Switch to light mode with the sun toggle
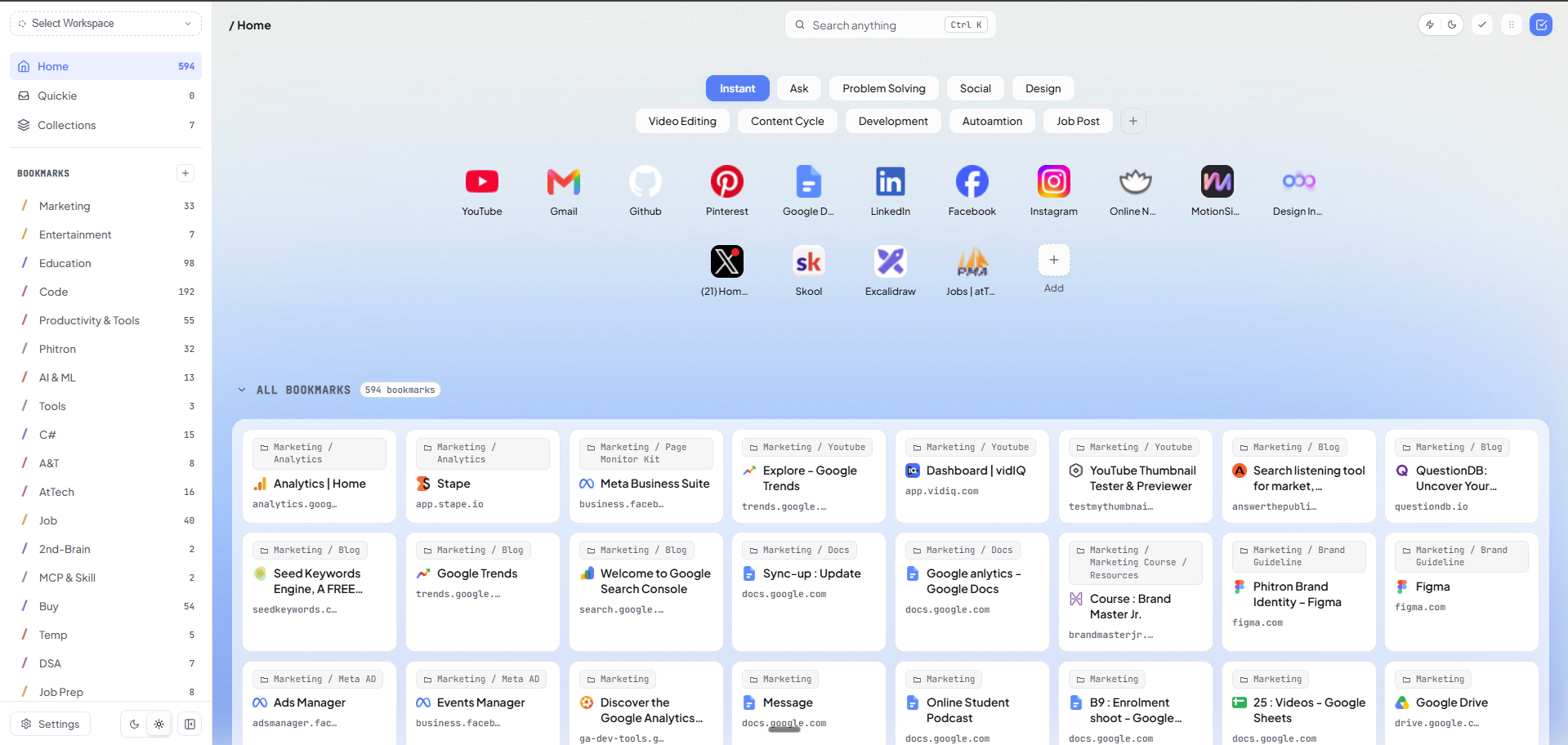This screenshot has width=1568, height=745. pyautogui.click(x=159, y=724)
